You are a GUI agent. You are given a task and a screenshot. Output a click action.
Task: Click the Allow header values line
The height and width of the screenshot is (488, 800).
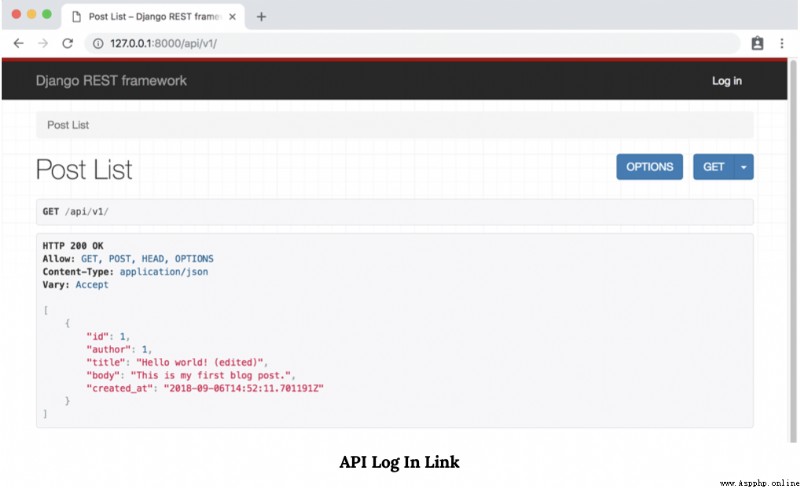pyautogui.click(x=128, y=259)
